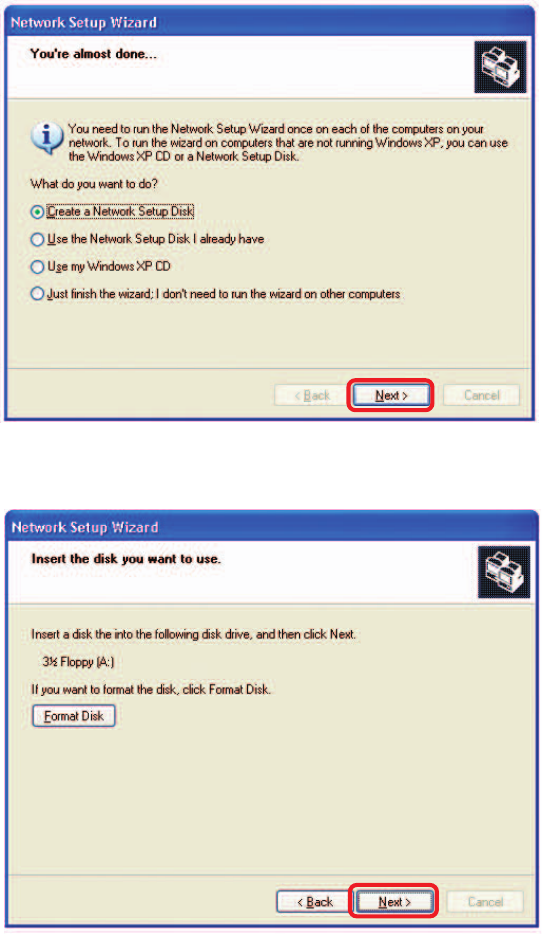
Task: Click the What do you want to do text
Action: click(94, 184)
